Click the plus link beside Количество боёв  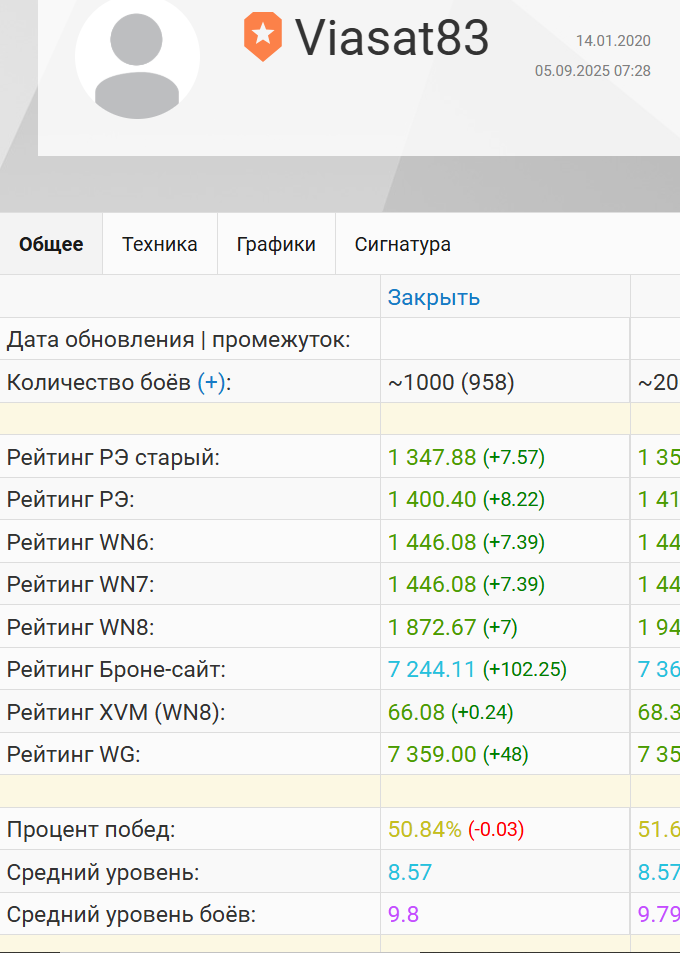click(x=211, y=382)
